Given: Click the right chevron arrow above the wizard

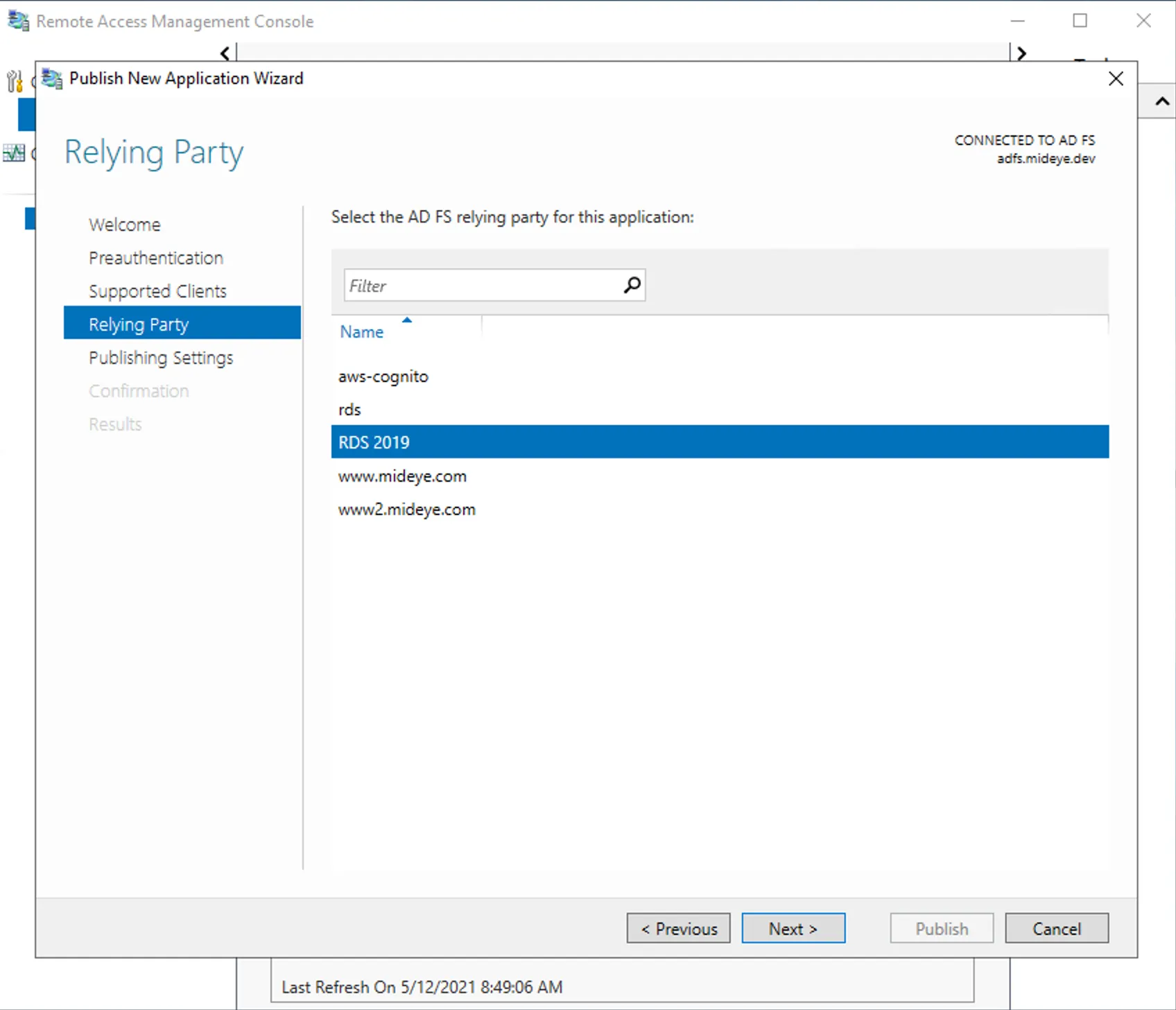Looking at the screenshot, I should point(1021,53).
